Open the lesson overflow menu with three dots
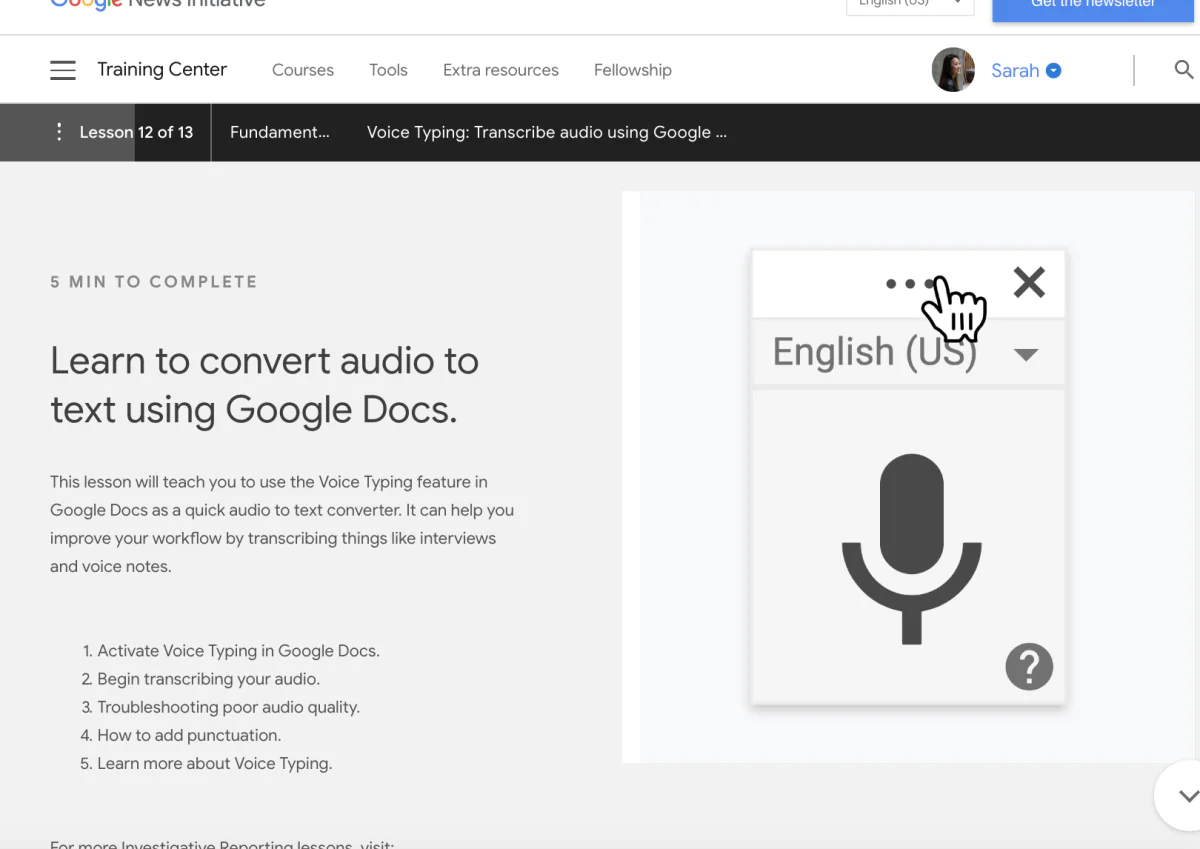Screen dimensions: 1200x849 coord(58,131)
